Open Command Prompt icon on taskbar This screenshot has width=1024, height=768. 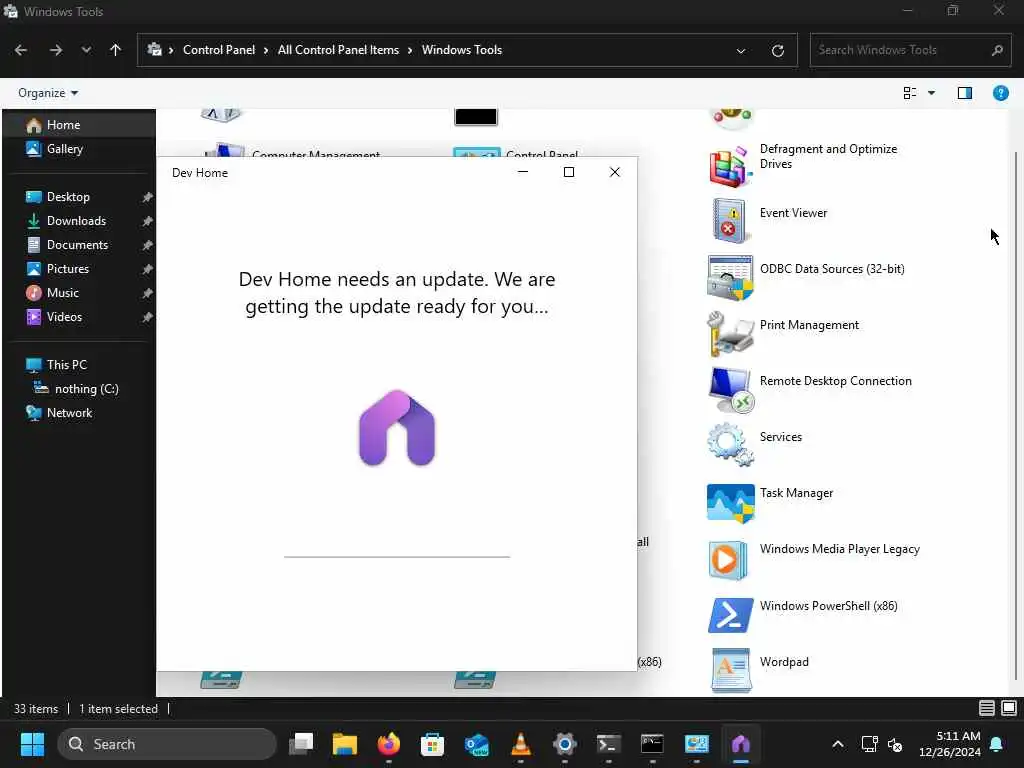(x=652, y=744)
